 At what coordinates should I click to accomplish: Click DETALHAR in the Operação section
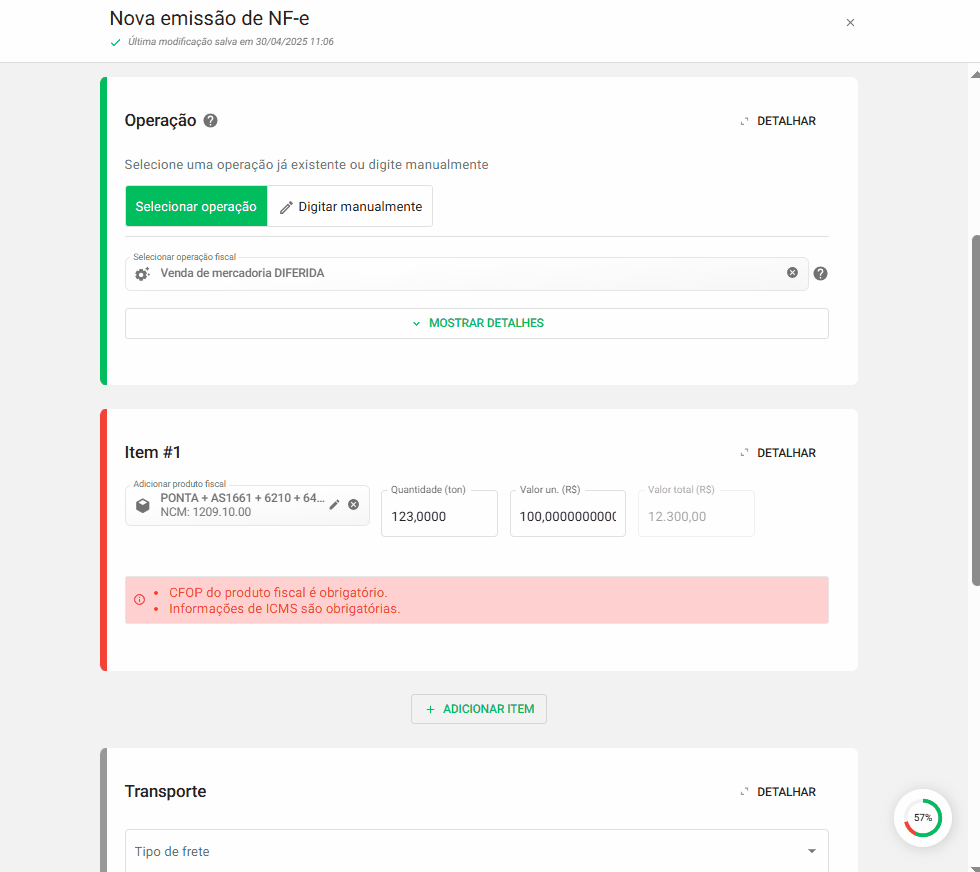click(778, 120)
